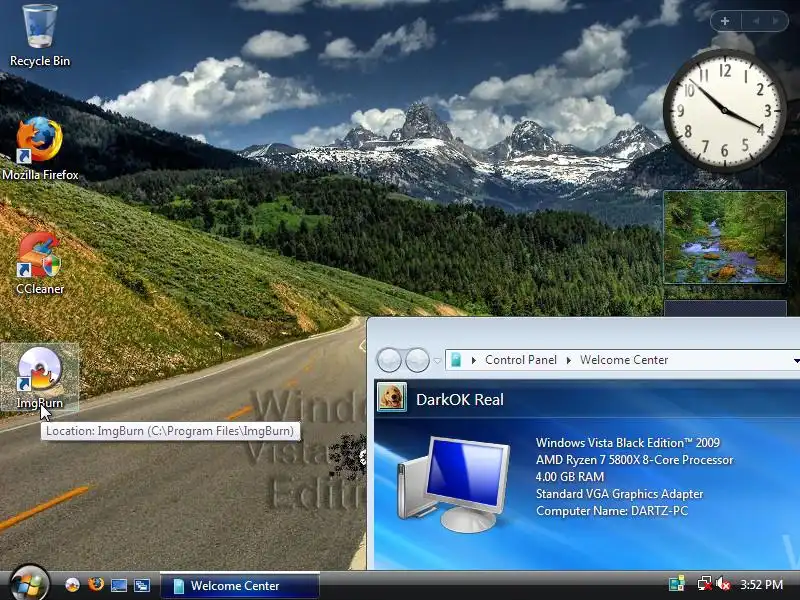This screenshot has height=600, width=800.
Task: Click the analog Clock gadget
Action: (x=724, y=110)
